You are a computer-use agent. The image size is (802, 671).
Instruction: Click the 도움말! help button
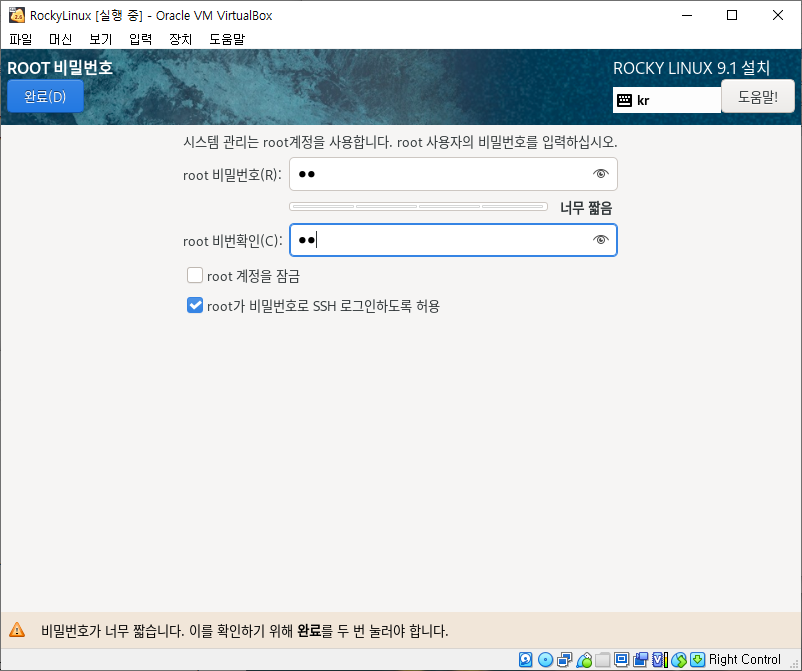pos(758,96)
